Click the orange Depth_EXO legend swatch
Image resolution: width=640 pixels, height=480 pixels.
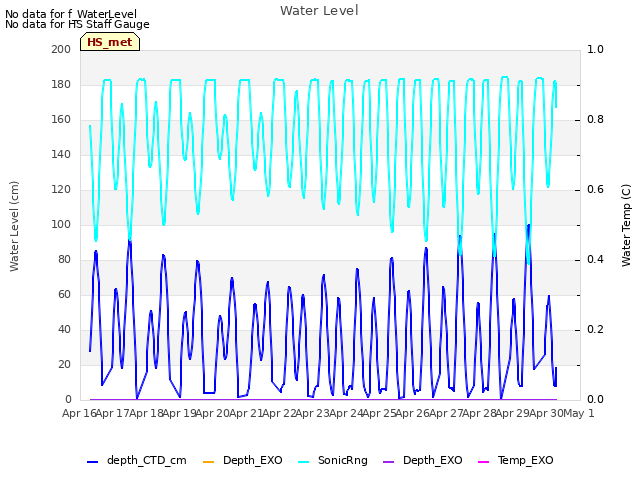point(208,462)
